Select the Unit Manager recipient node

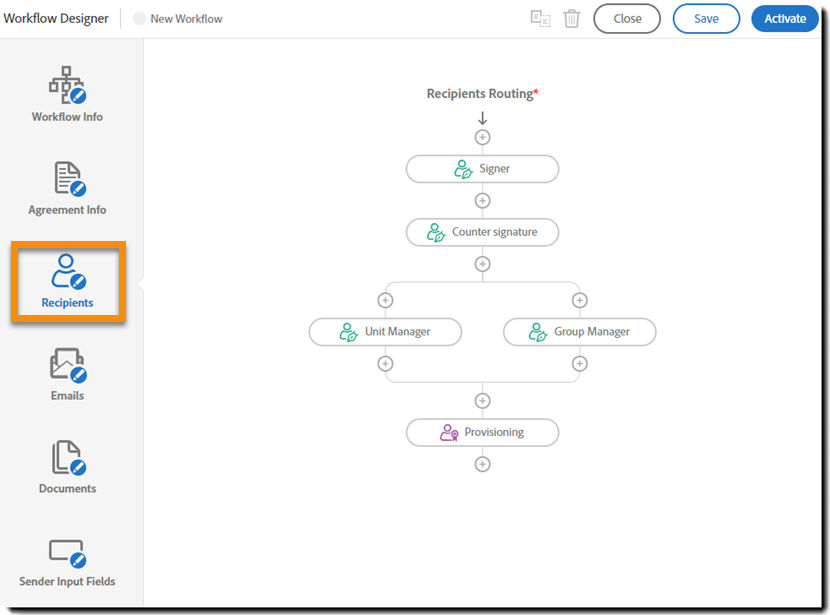[385, 331]
